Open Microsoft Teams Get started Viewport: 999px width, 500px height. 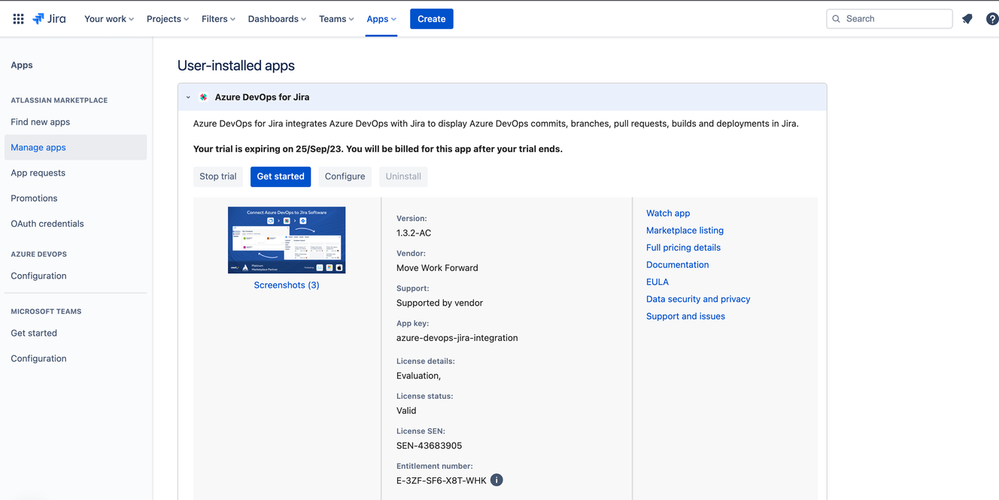[34, 333]
